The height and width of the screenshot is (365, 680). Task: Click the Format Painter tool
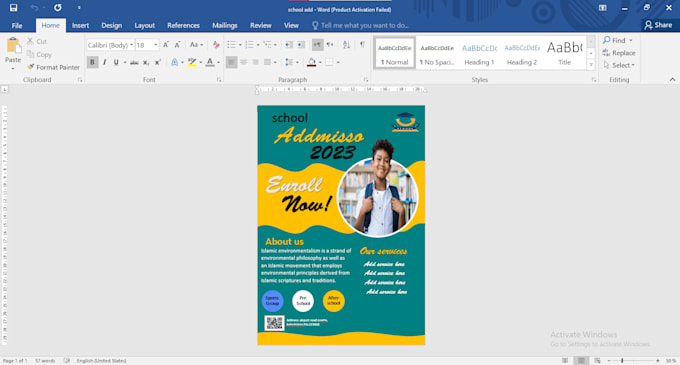(x=53, y=67)
